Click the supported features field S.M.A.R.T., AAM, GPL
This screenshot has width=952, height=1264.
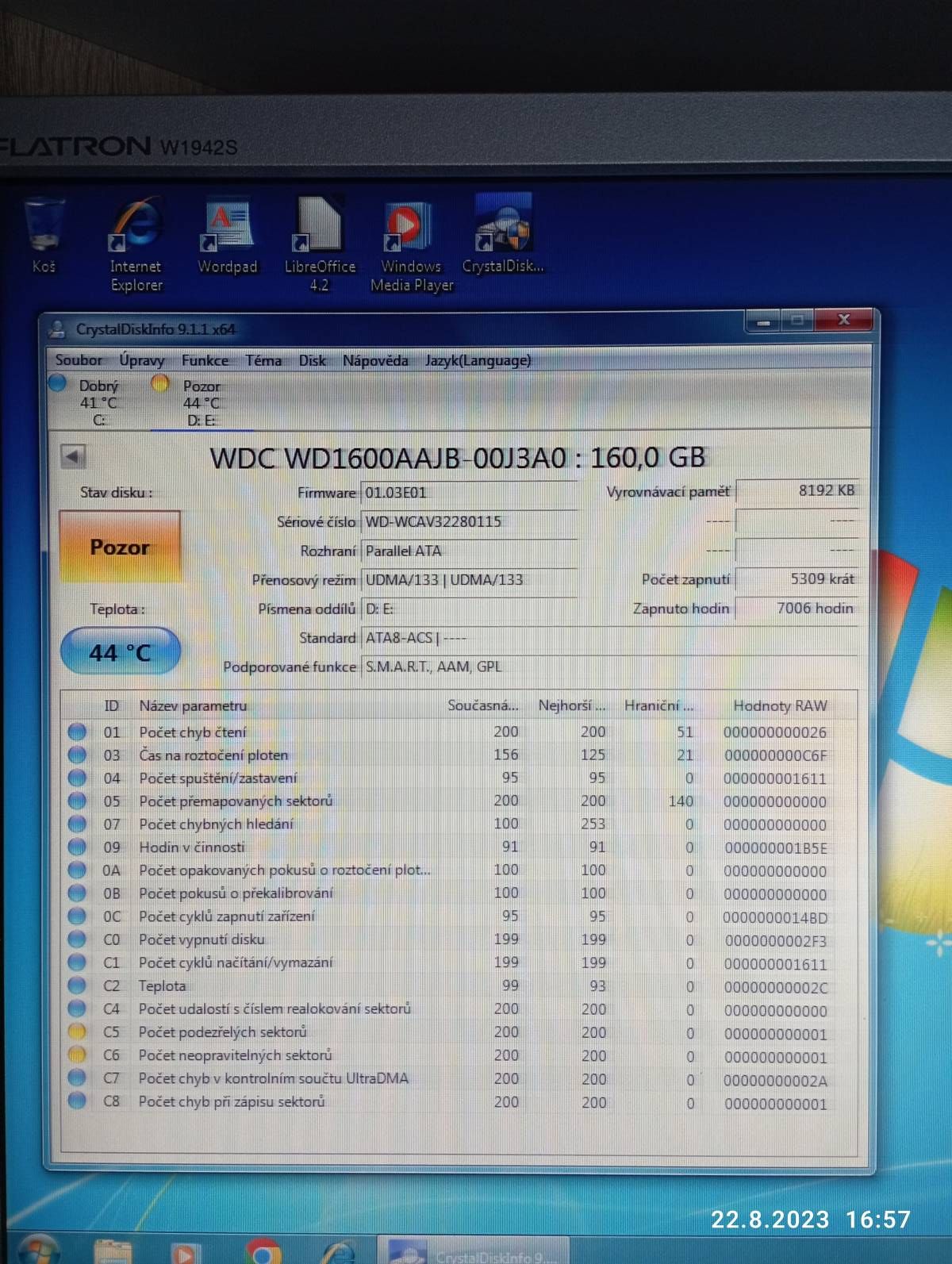(x=609, y=667)
